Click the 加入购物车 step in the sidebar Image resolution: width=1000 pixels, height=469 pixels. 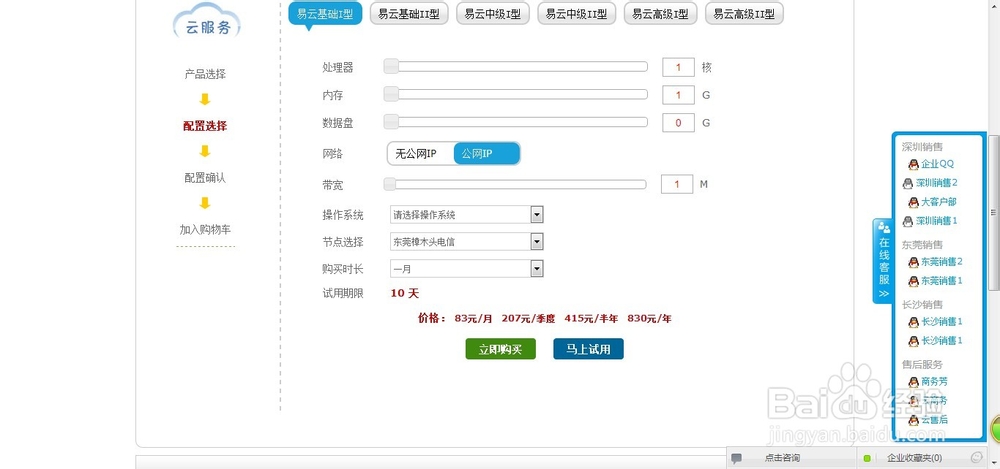[205, 230]
